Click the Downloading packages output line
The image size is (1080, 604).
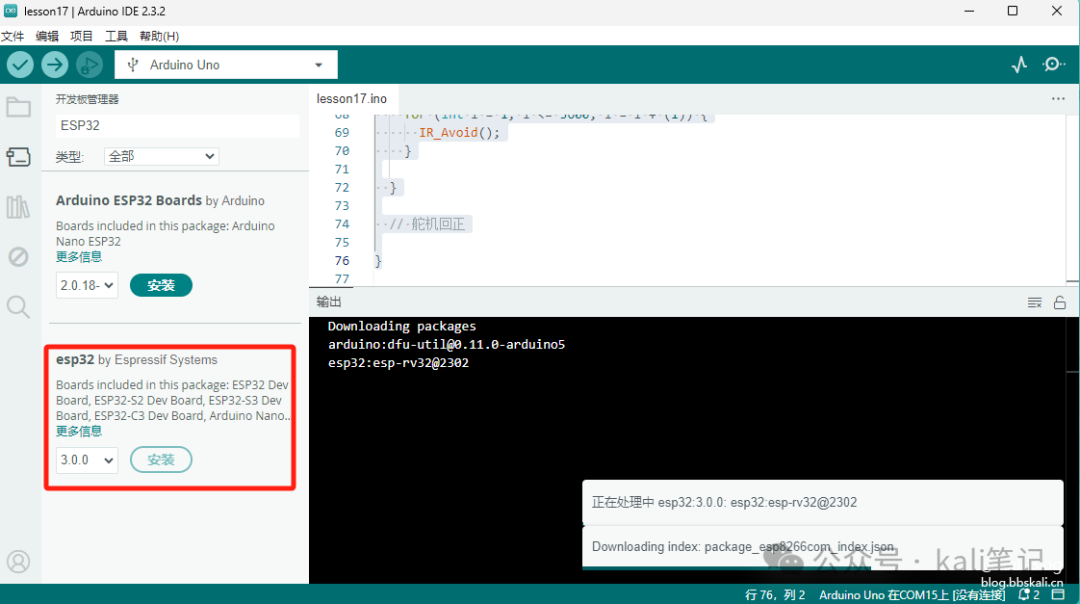[402, 326]
